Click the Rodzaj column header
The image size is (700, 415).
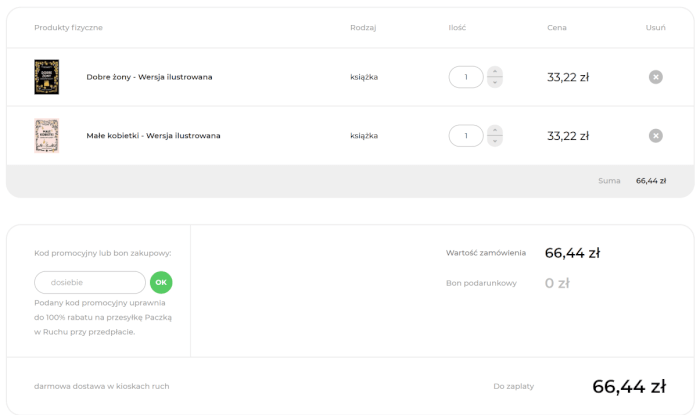tap(363, 28)
